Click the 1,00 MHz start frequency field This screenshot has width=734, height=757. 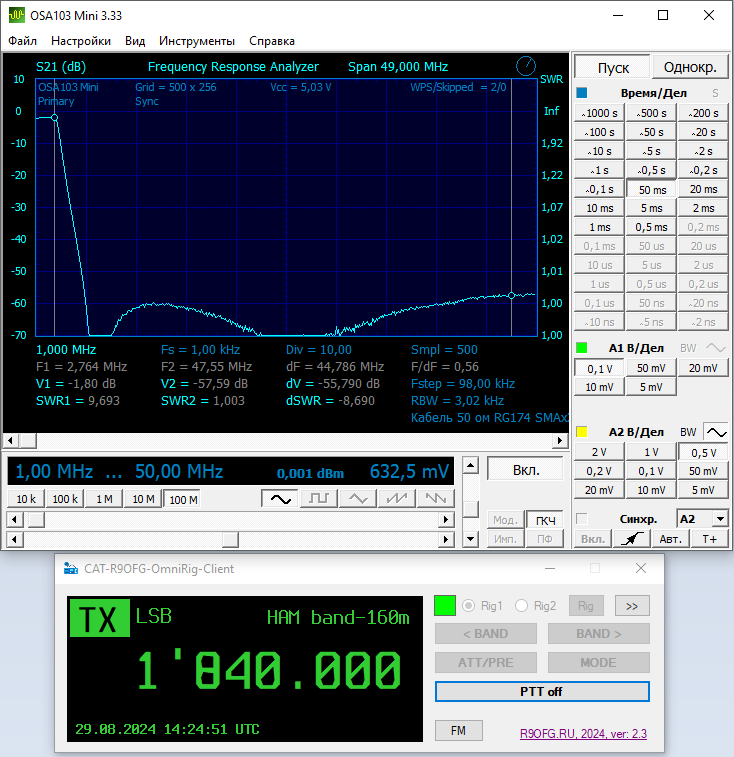[x=54, y=471]
